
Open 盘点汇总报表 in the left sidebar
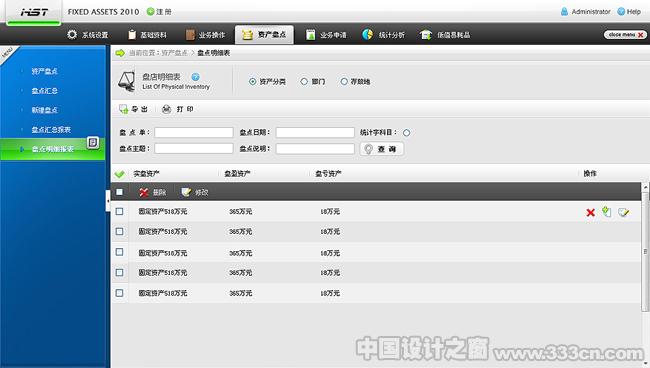pos(51,130)
